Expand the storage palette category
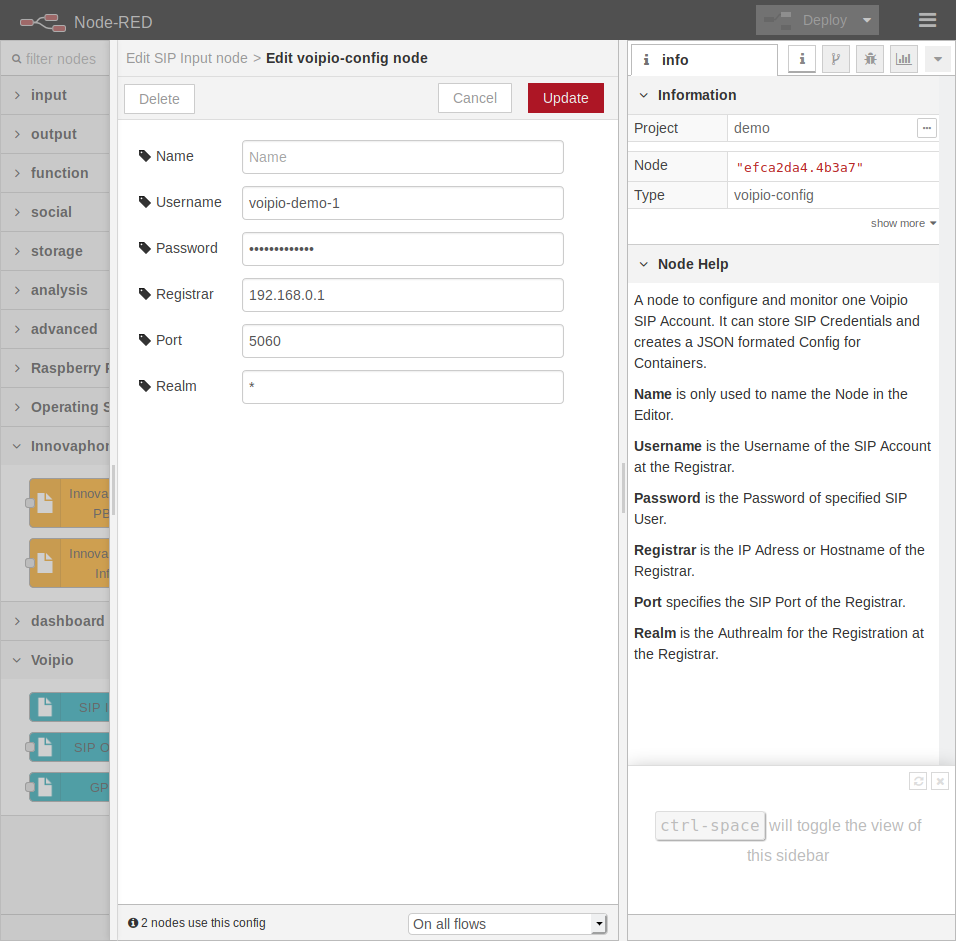 [56, 251]
